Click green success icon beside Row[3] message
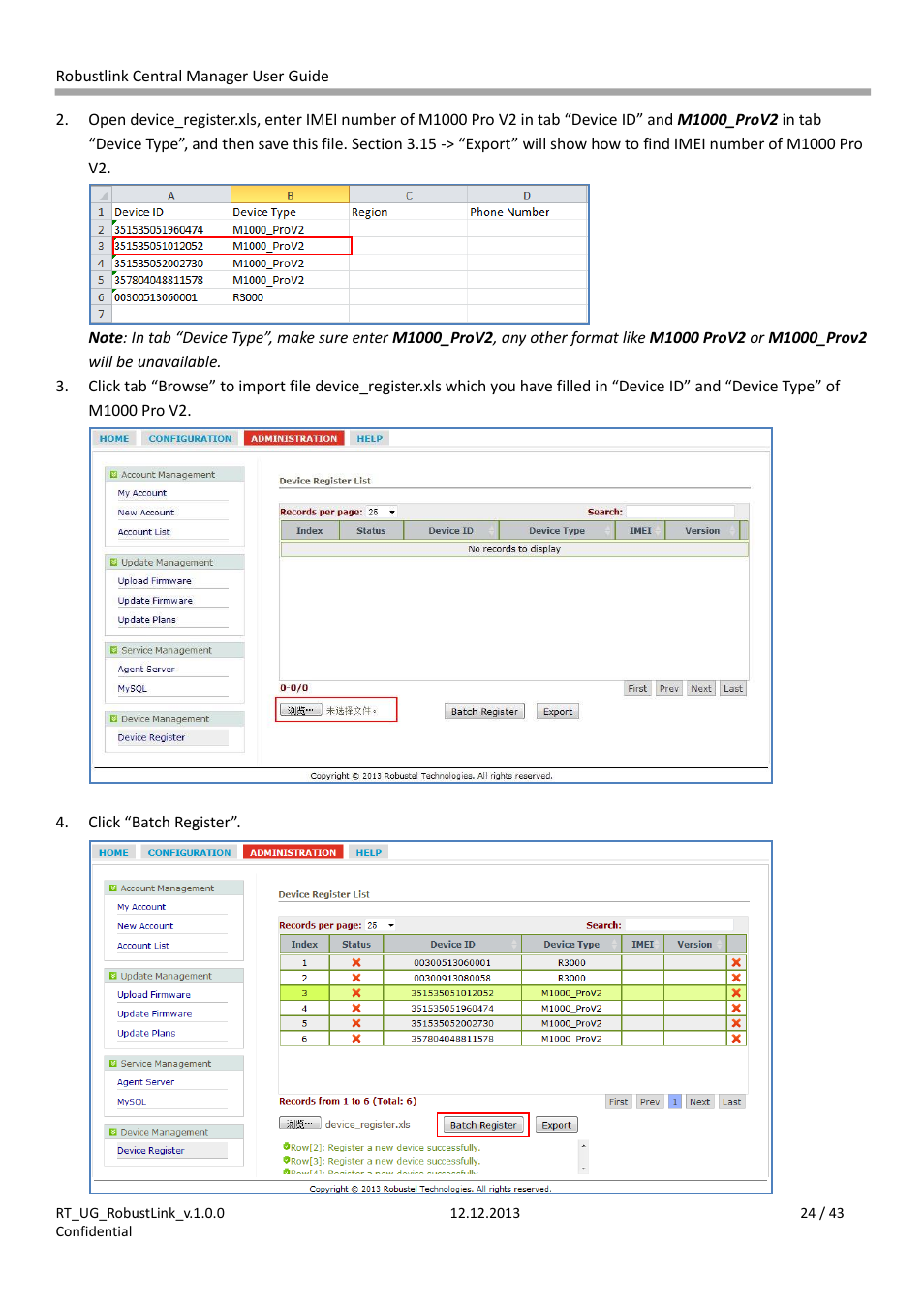Screen dimensions: 924x1308 (287, 1160)
